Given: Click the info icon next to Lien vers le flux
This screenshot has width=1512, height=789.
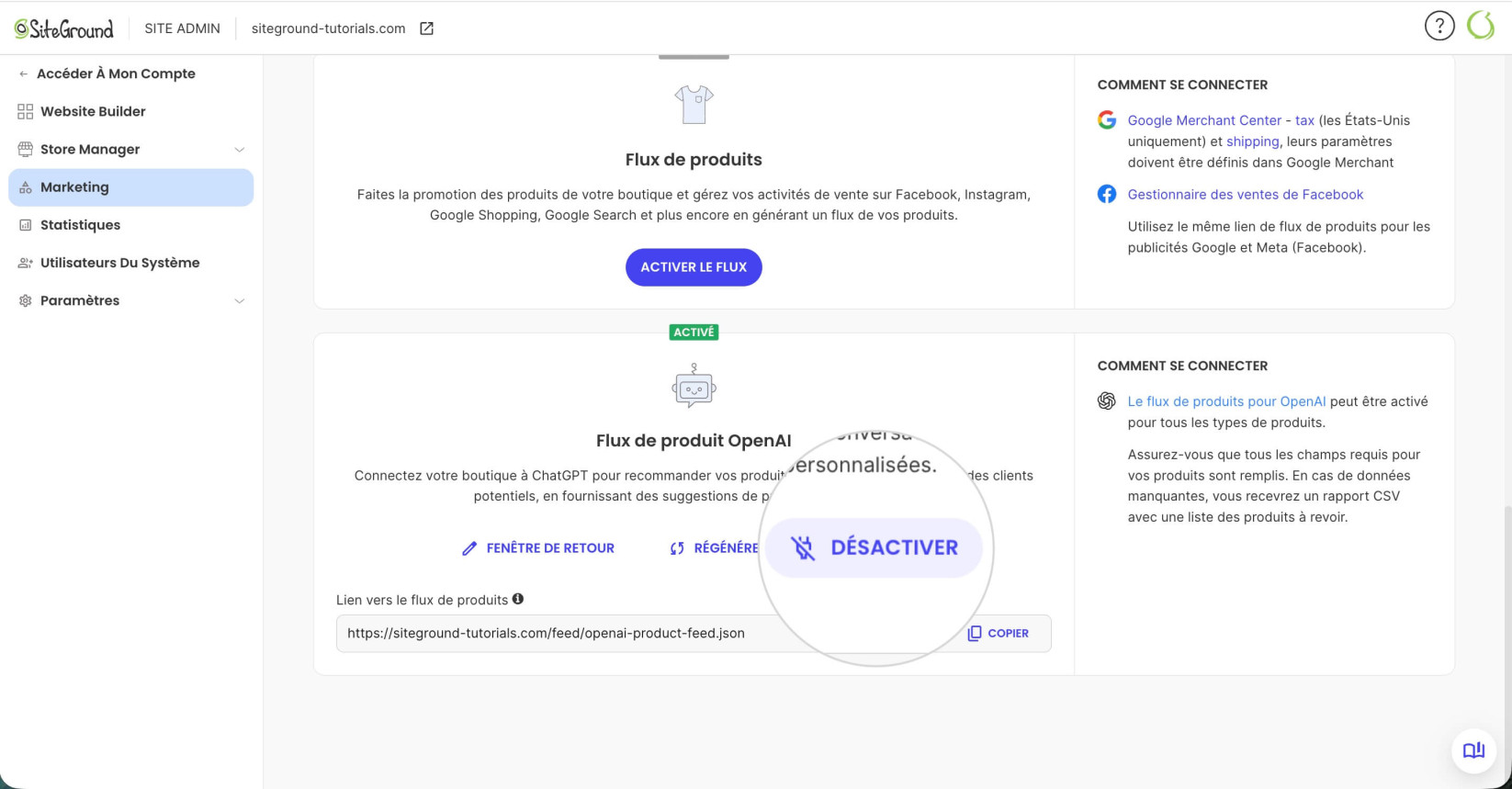Looking at the screenshot, I should pyautogui.click(x=518, y=599).
